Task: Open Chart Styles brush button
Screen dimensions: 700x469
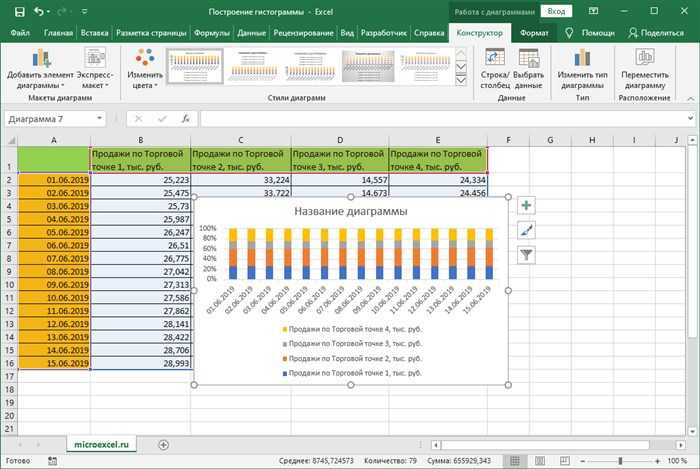Action: 526,230
